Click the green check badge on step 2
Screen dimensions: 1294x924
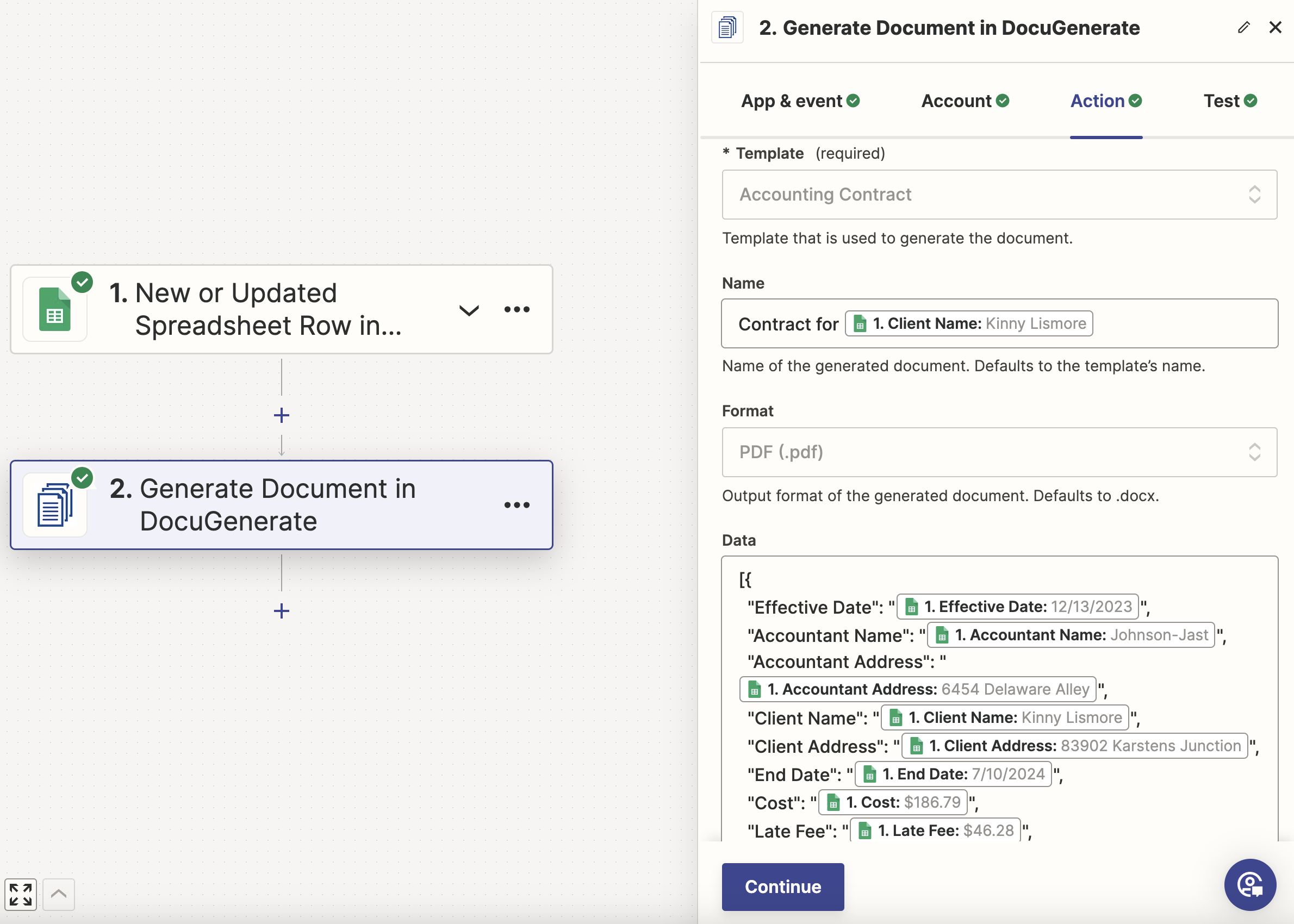(83, 478)
